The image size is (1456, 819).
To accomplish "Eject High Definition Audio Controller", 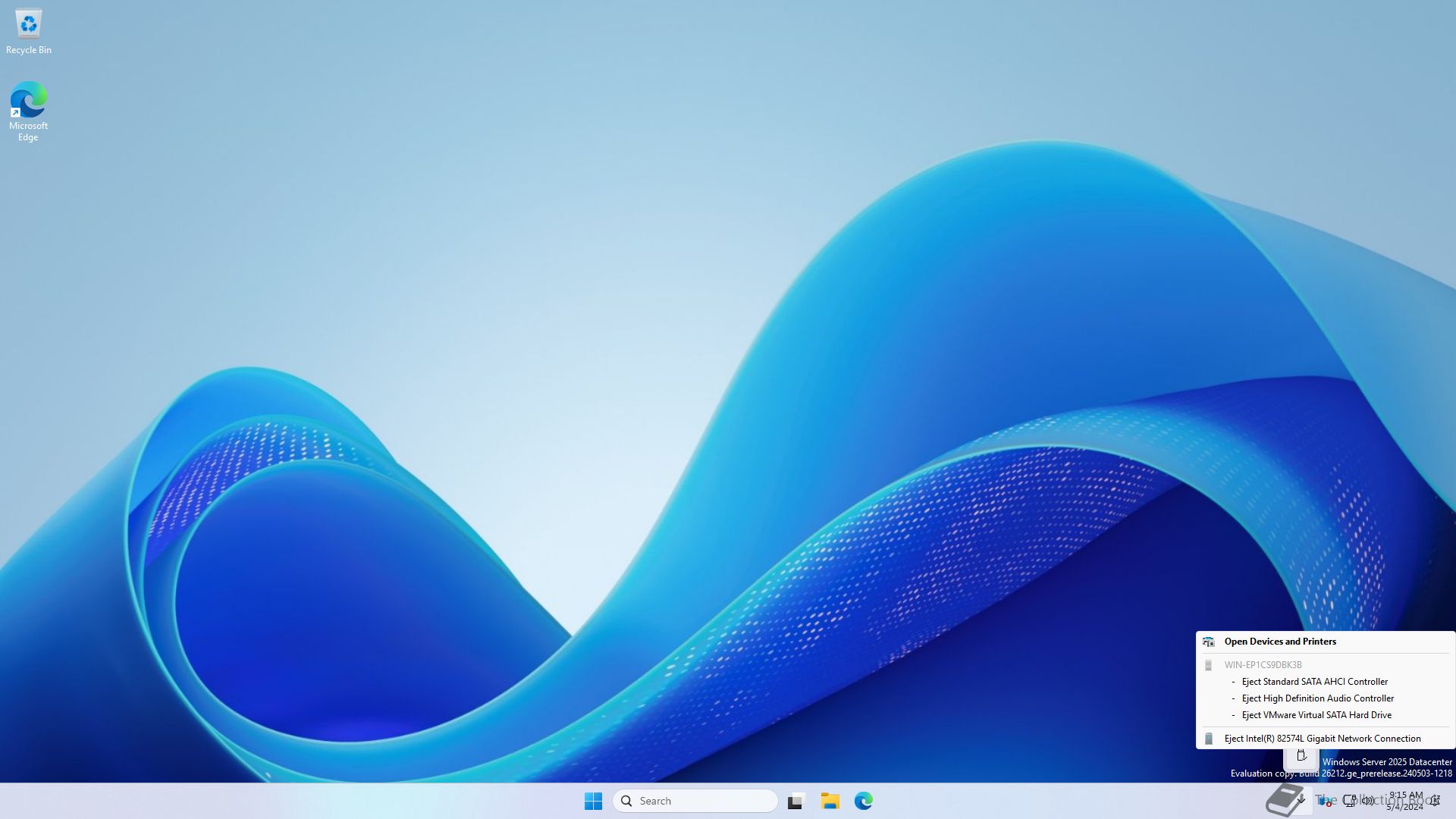I will [x=1317, y=698].
